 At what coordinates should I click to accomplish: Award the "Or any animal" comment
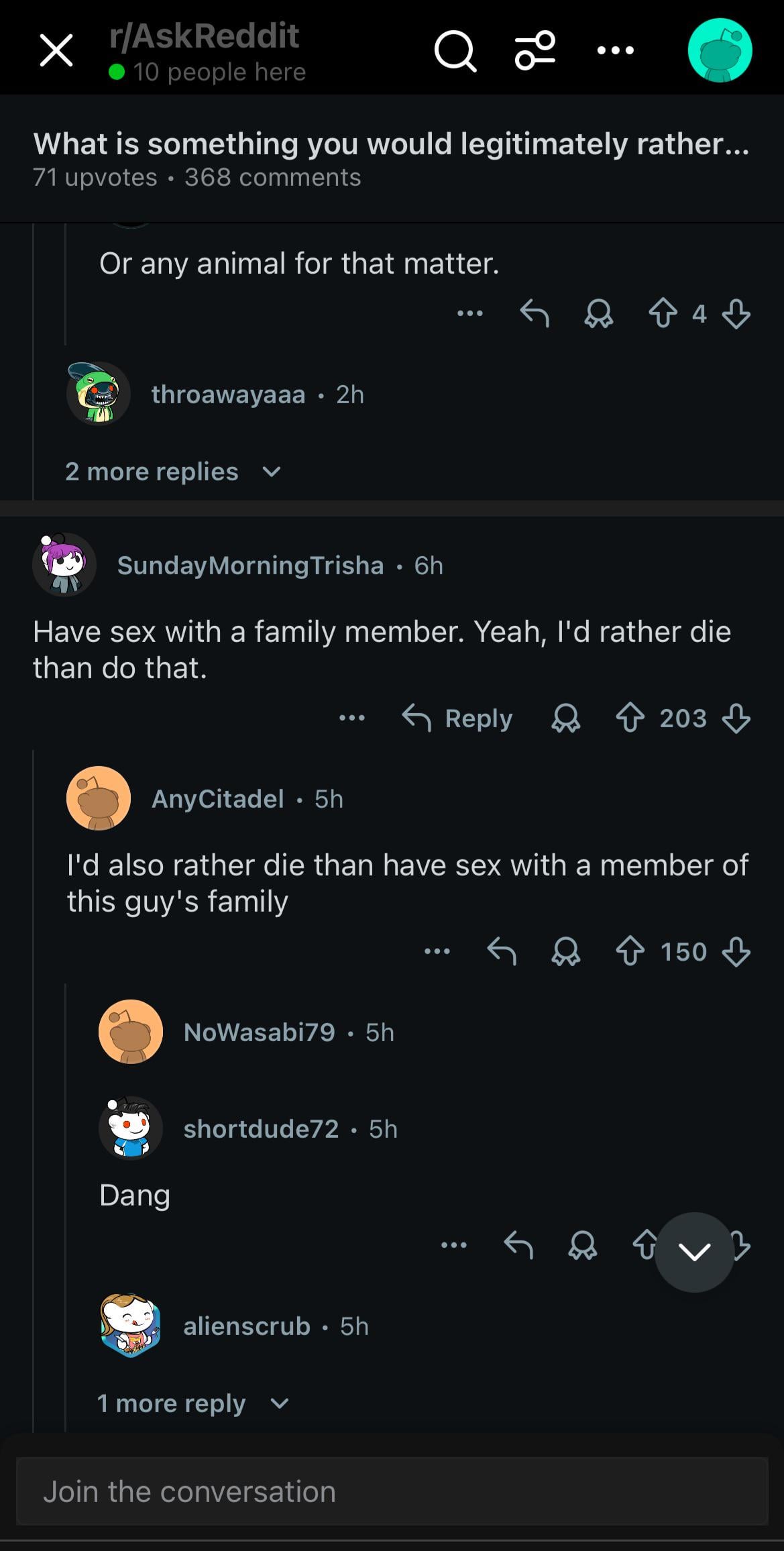tap(598, 313)
